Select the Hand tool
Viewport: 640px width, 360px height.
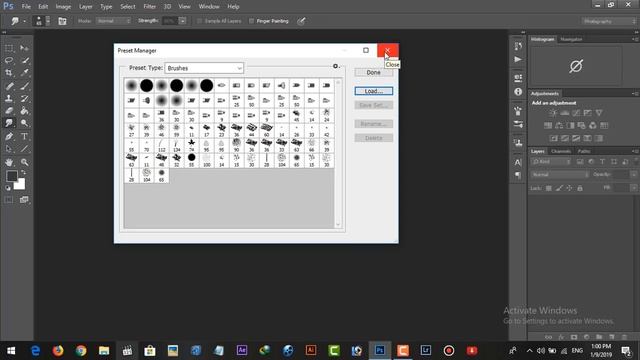pyautogui.click(x=9, y=162)
